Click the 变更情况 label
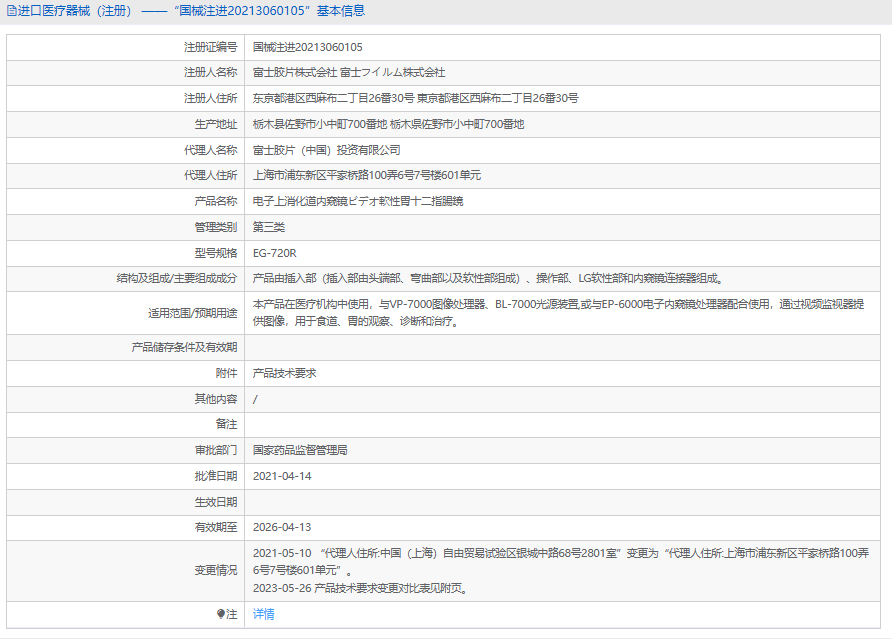The image size is (892, 639). (216, 570)
